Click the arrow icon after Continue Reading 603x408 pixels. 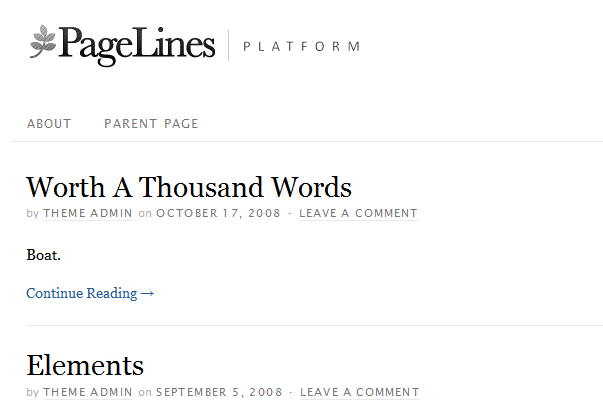click(x=147, y=294)
